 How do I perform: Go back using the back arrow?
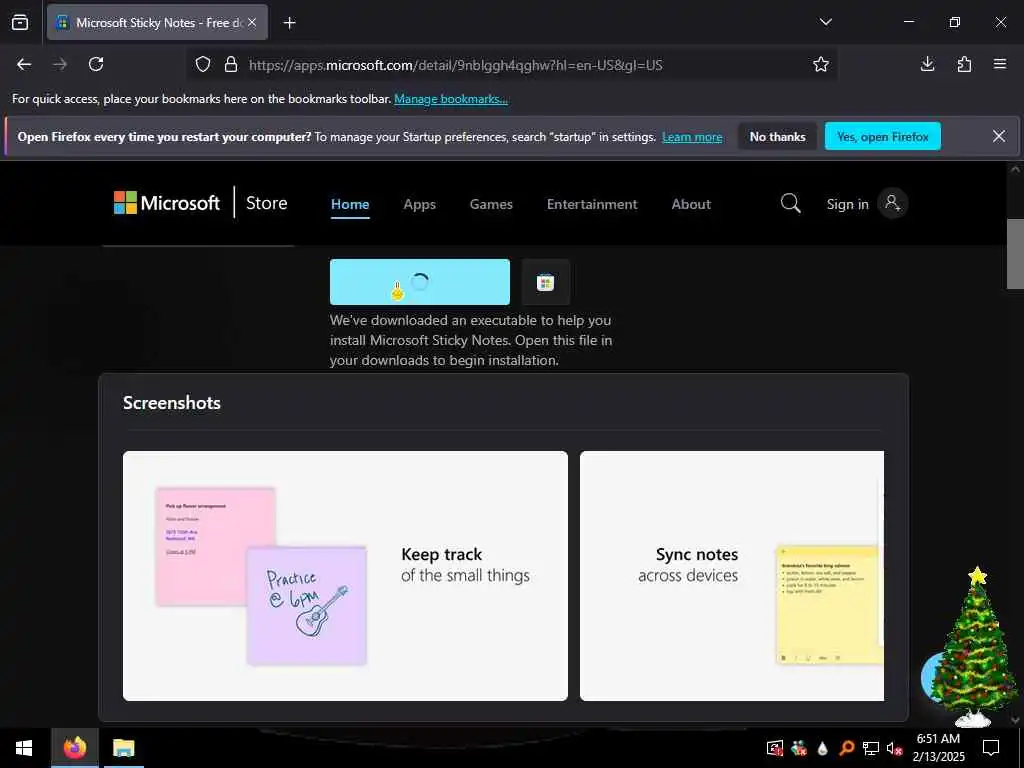[24, 64]
